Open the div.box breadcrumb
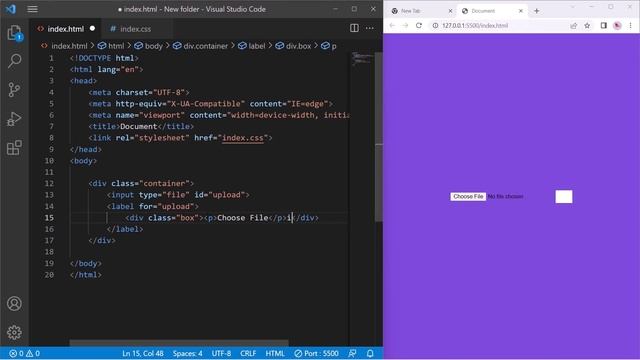This screenshot has width=640, height=360. 293,46
